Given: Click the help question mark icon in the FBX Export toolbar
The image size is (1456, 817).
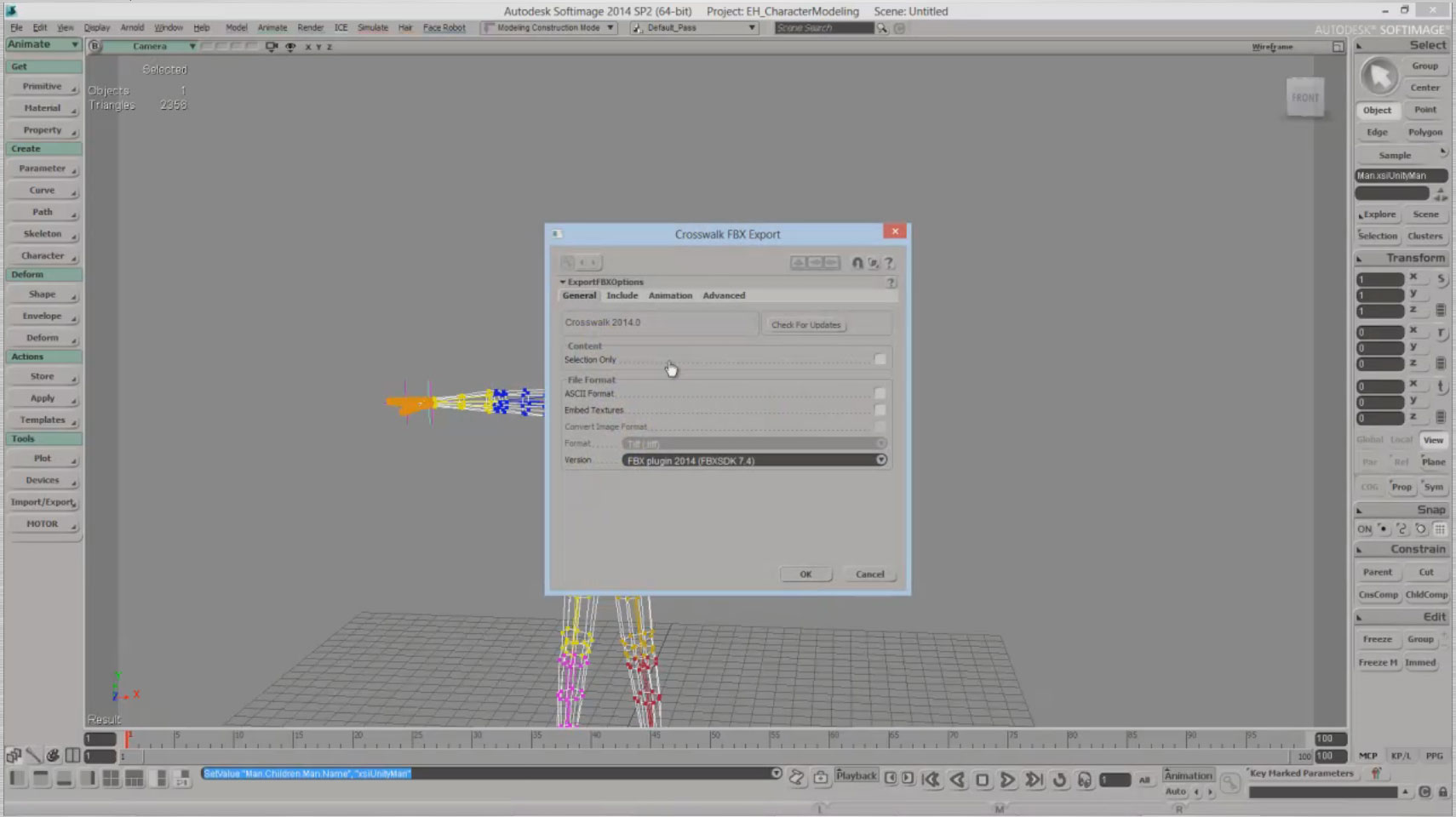Looking at the screenshot, I should click(x=889, y=263).
